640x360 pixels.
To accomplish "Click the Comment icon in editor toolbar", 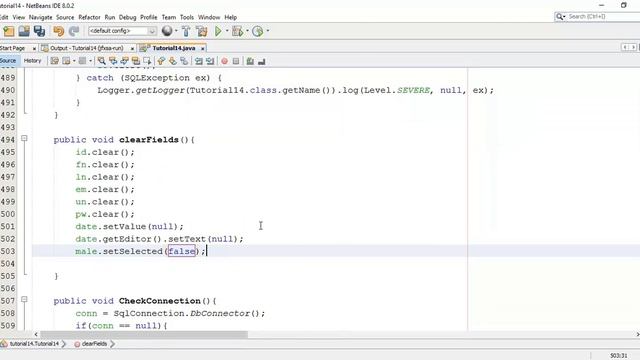I will pyautogui.click(x=250, y=61).
